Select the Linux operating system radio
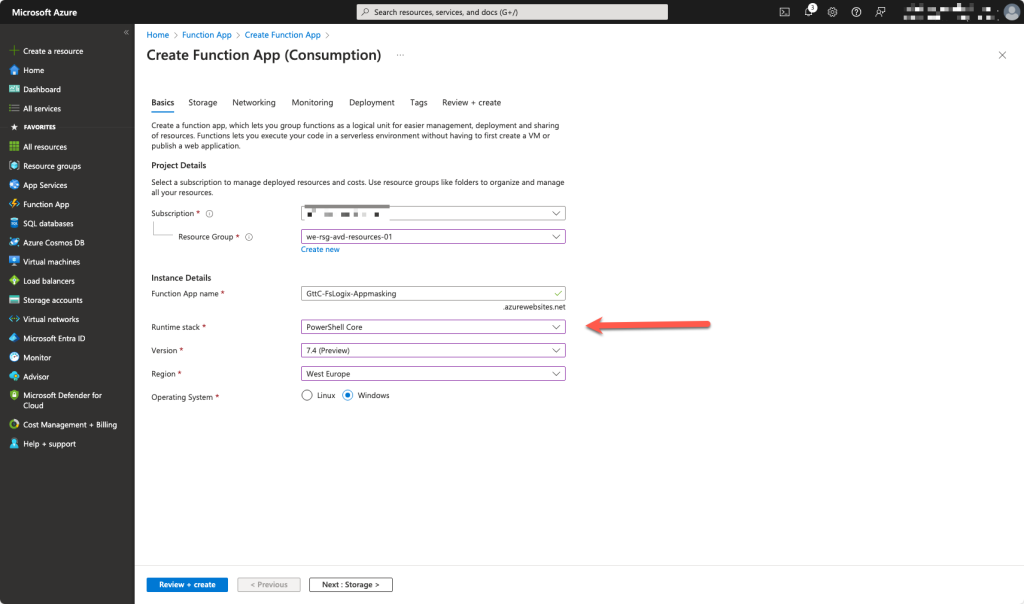The height and width of the screenshot is (604, 1024). point(307,395)
